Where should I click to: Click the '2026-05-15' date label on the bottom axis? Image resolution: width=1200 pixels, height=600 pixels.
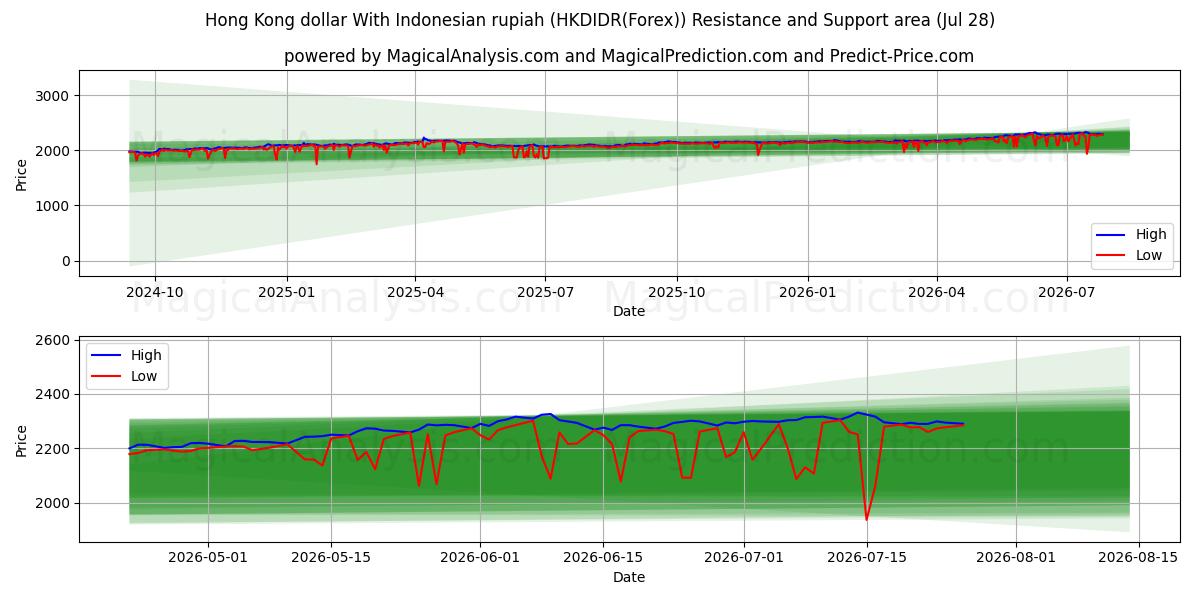pos(331,558)
